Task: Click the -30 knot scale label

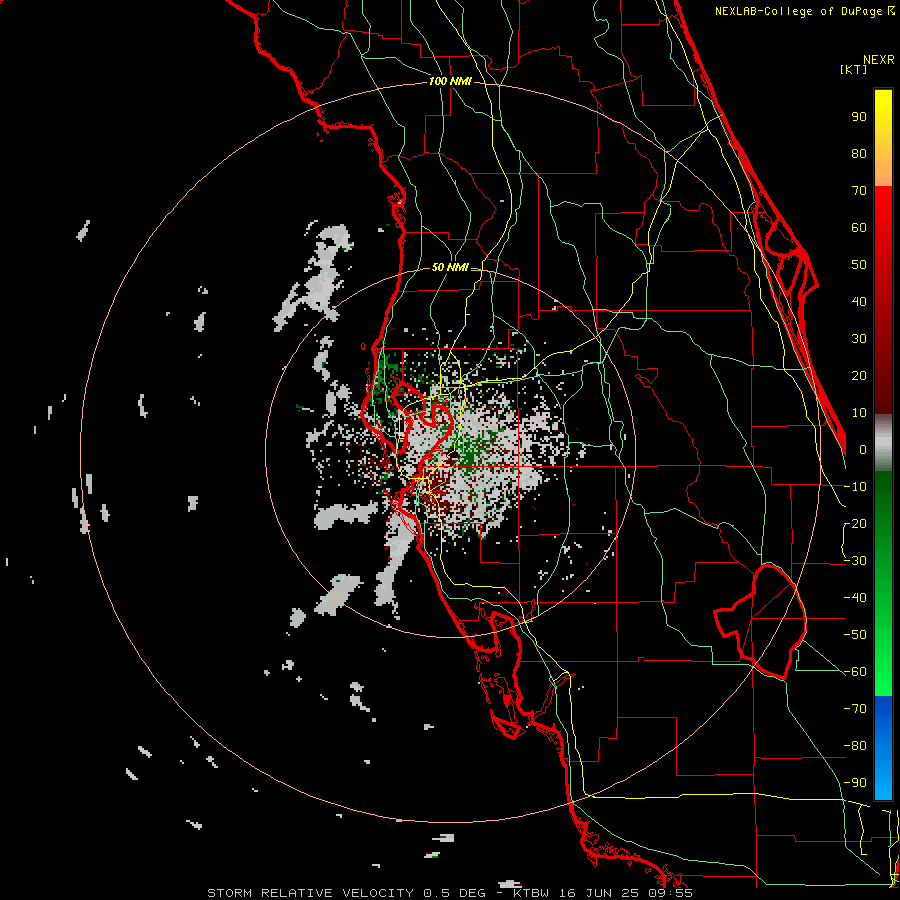Action: pos(855,561)
